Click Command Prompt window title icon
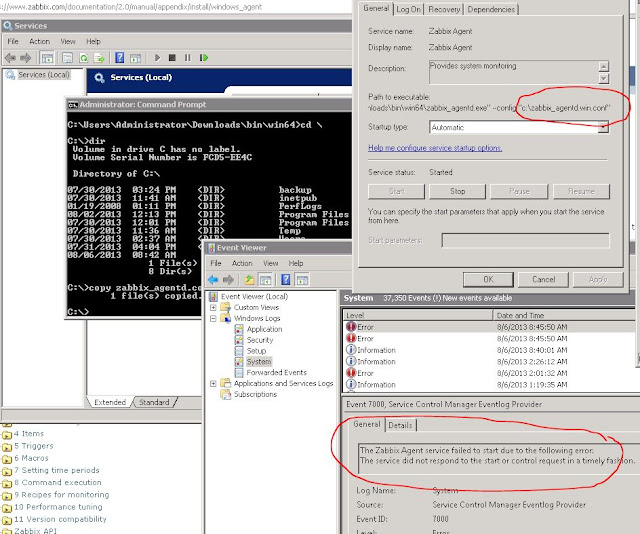This screenshot has width=640, height=534. 73,105
